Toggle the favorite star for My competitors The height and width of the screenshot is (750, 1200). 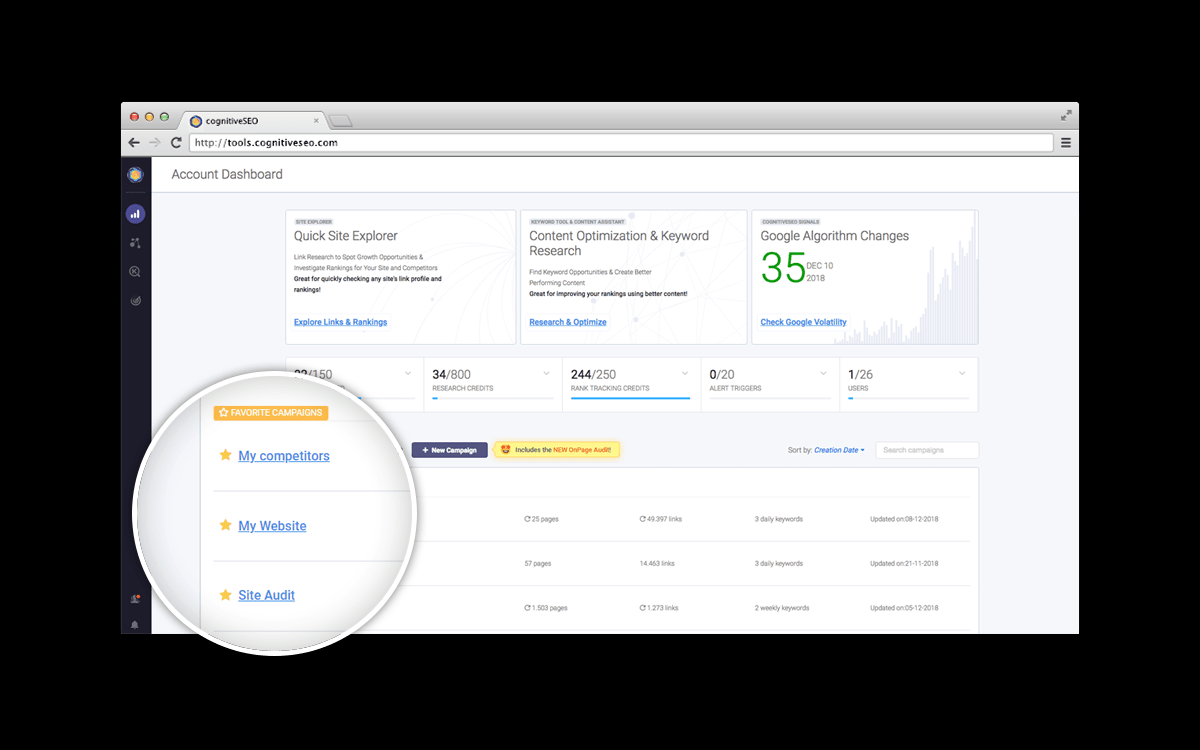tap(225, 455)
